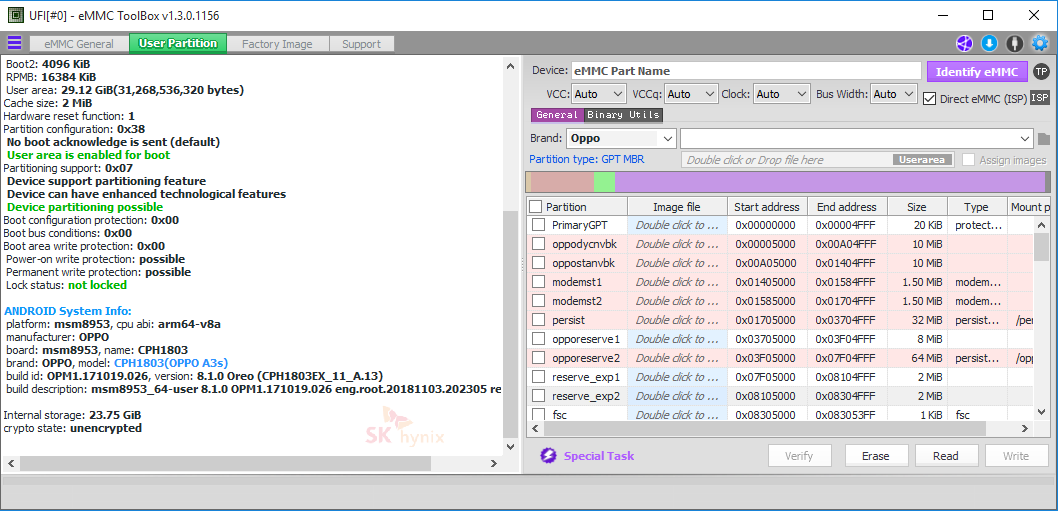Open the VCC voltage dropdown

[599, 94]
